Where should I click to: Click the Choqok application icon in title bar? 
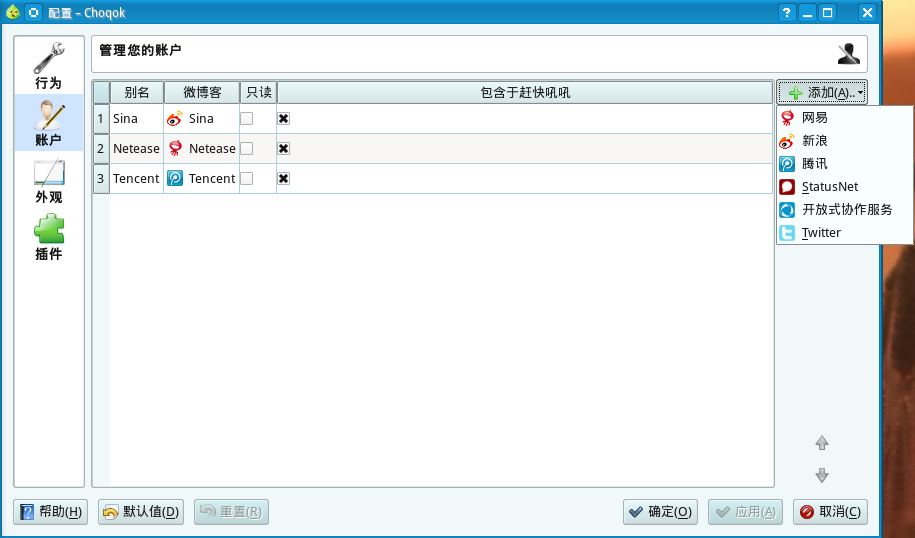[12, 12]
